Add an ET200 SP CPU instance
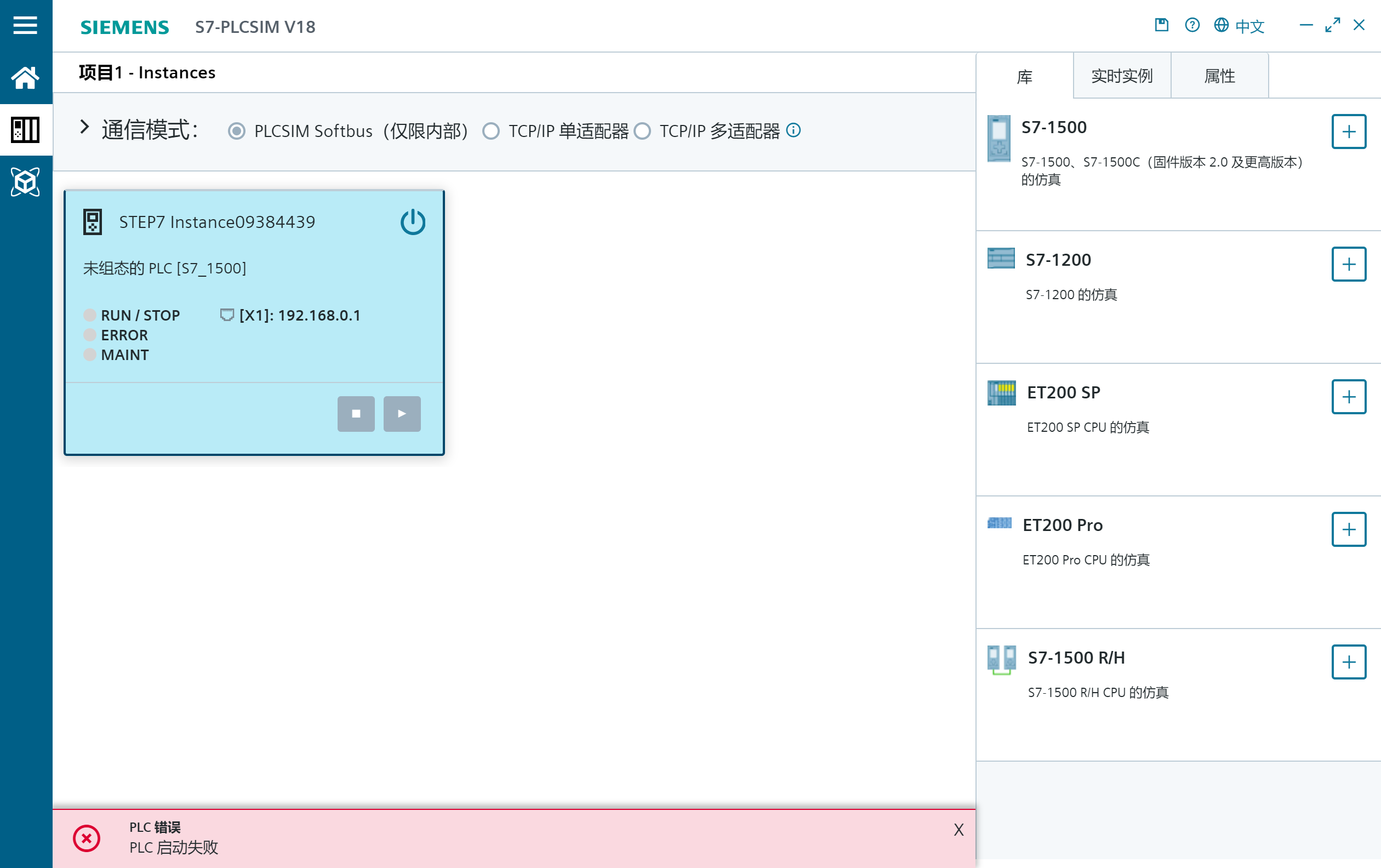Screen dimensions: 1381x868 point(1348,397)
